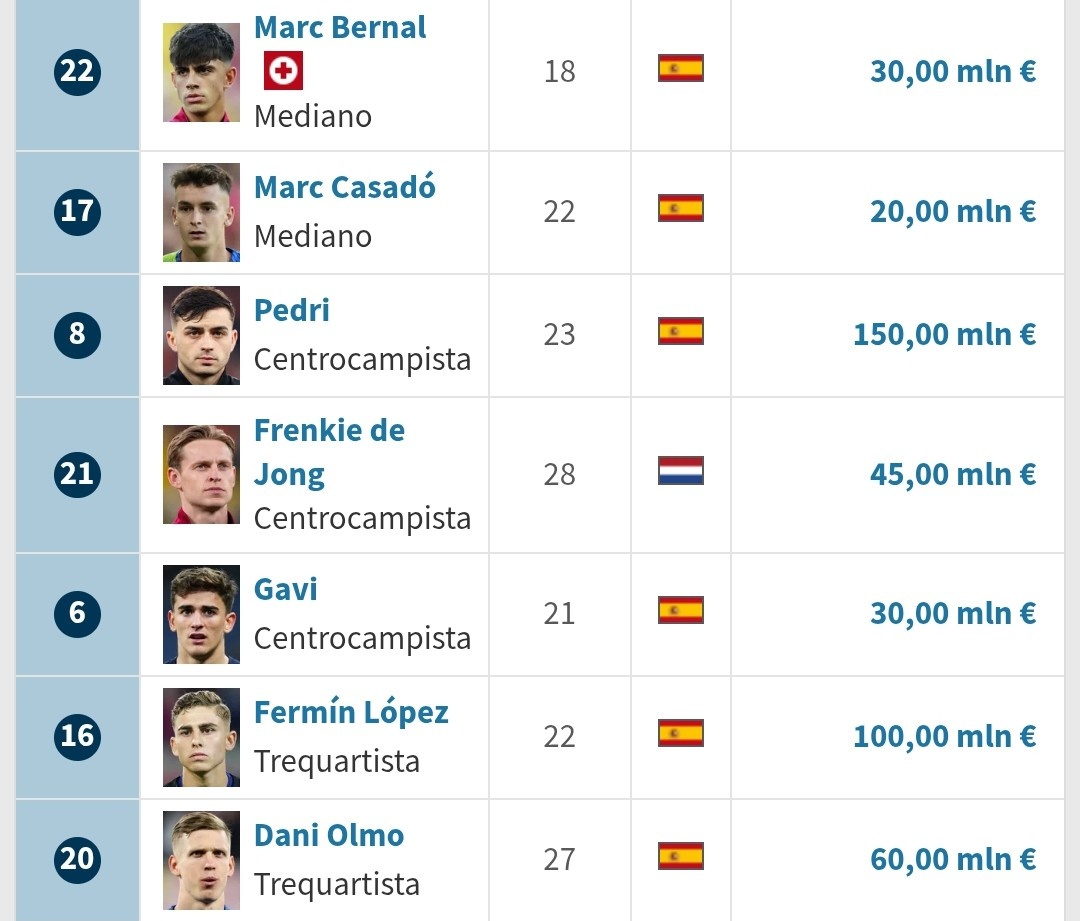Click Marc Casadó's player photo
Image resolution: width=1080 pixels, height=921 pixels.
point(201,212)
